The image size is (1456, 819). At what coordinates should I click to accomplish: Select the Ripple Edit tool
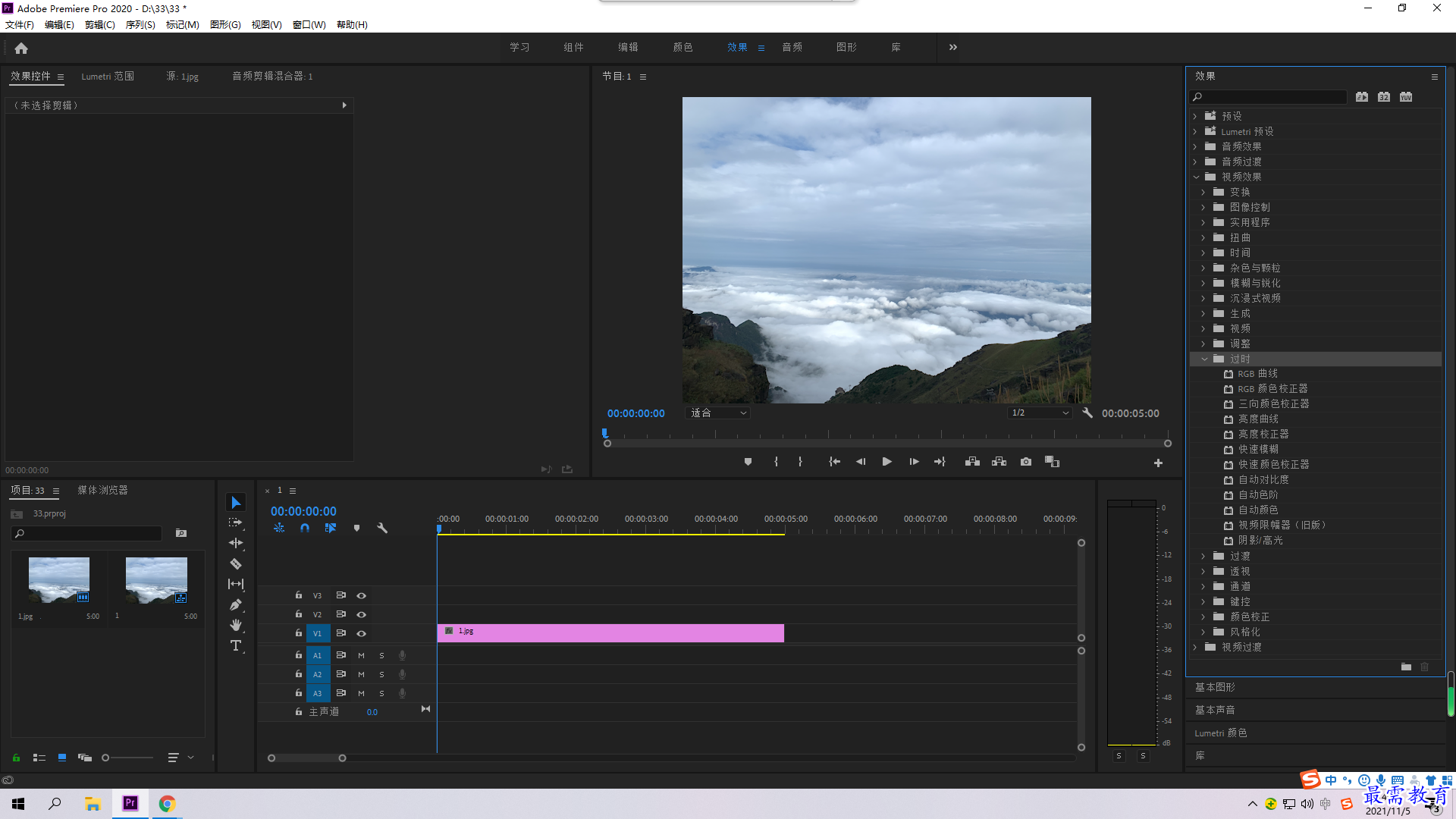[236, 543]
